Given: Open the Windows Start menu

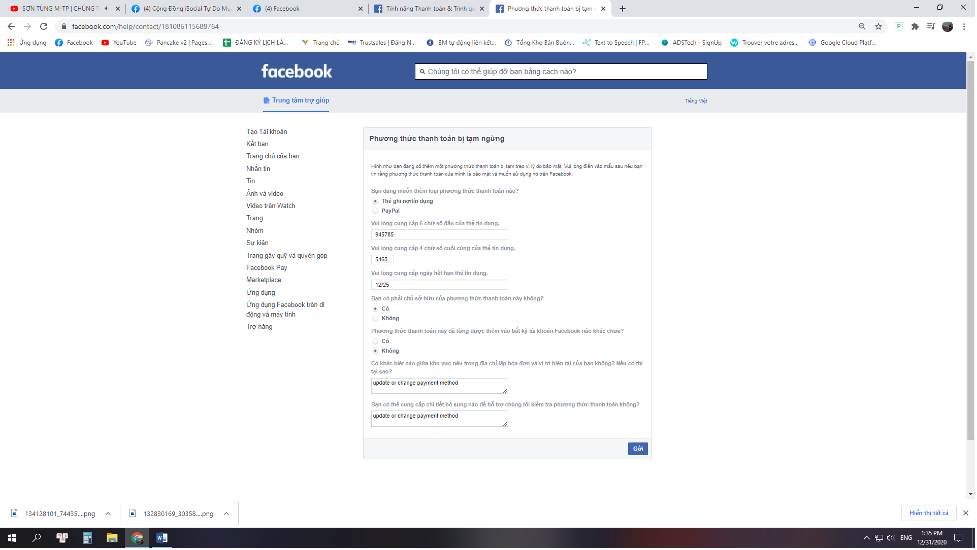Looking at the screenshot, I should pos(11,538).
